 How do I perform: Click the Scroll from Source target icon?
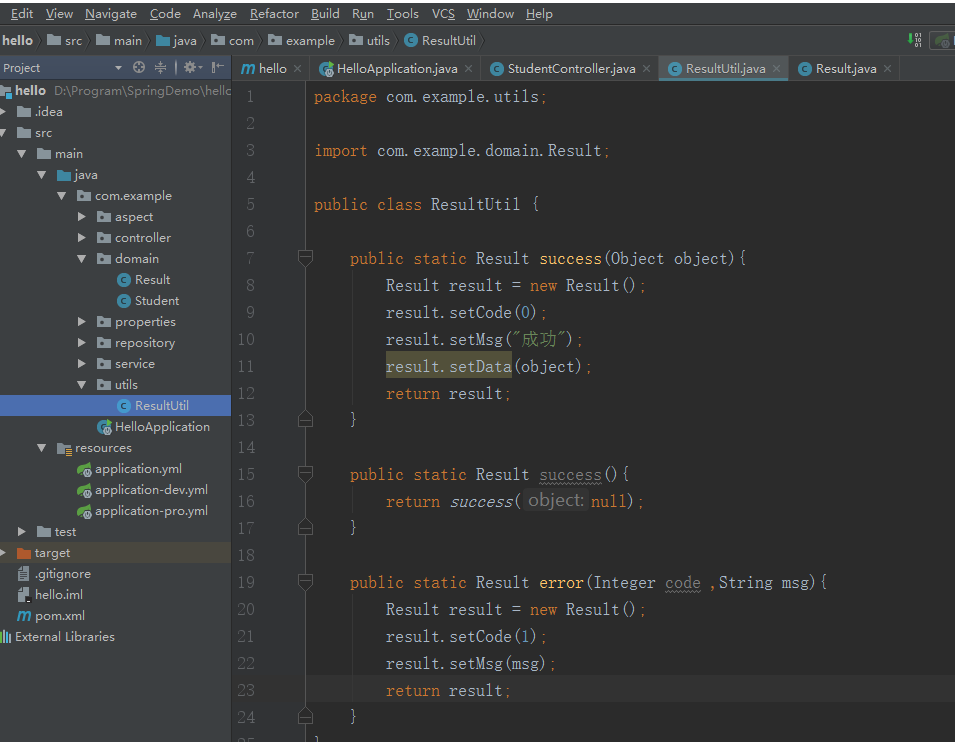click(x=139, y=68)
